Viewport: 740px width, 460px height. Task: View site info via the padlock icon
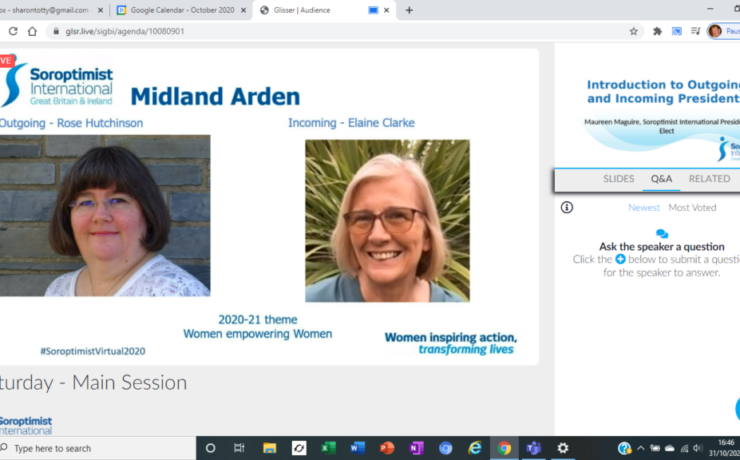pos(56,31)
